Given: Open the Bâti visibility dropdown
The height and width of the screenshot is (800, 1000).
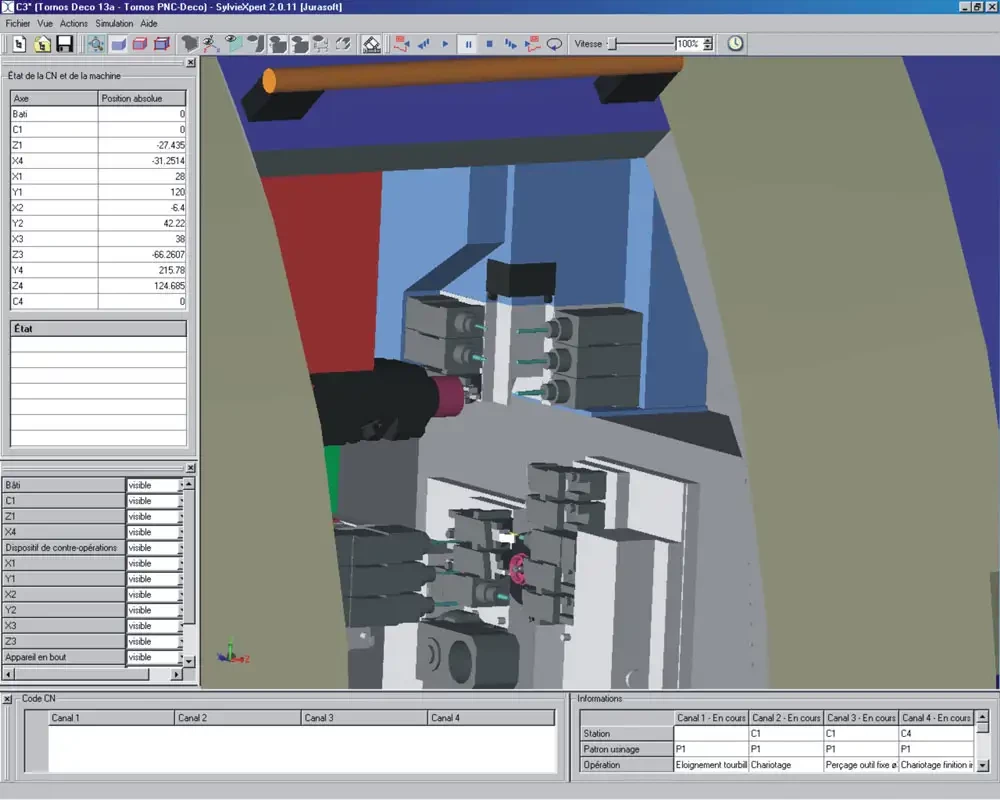Looking at the screenshot, I should 181,485.
